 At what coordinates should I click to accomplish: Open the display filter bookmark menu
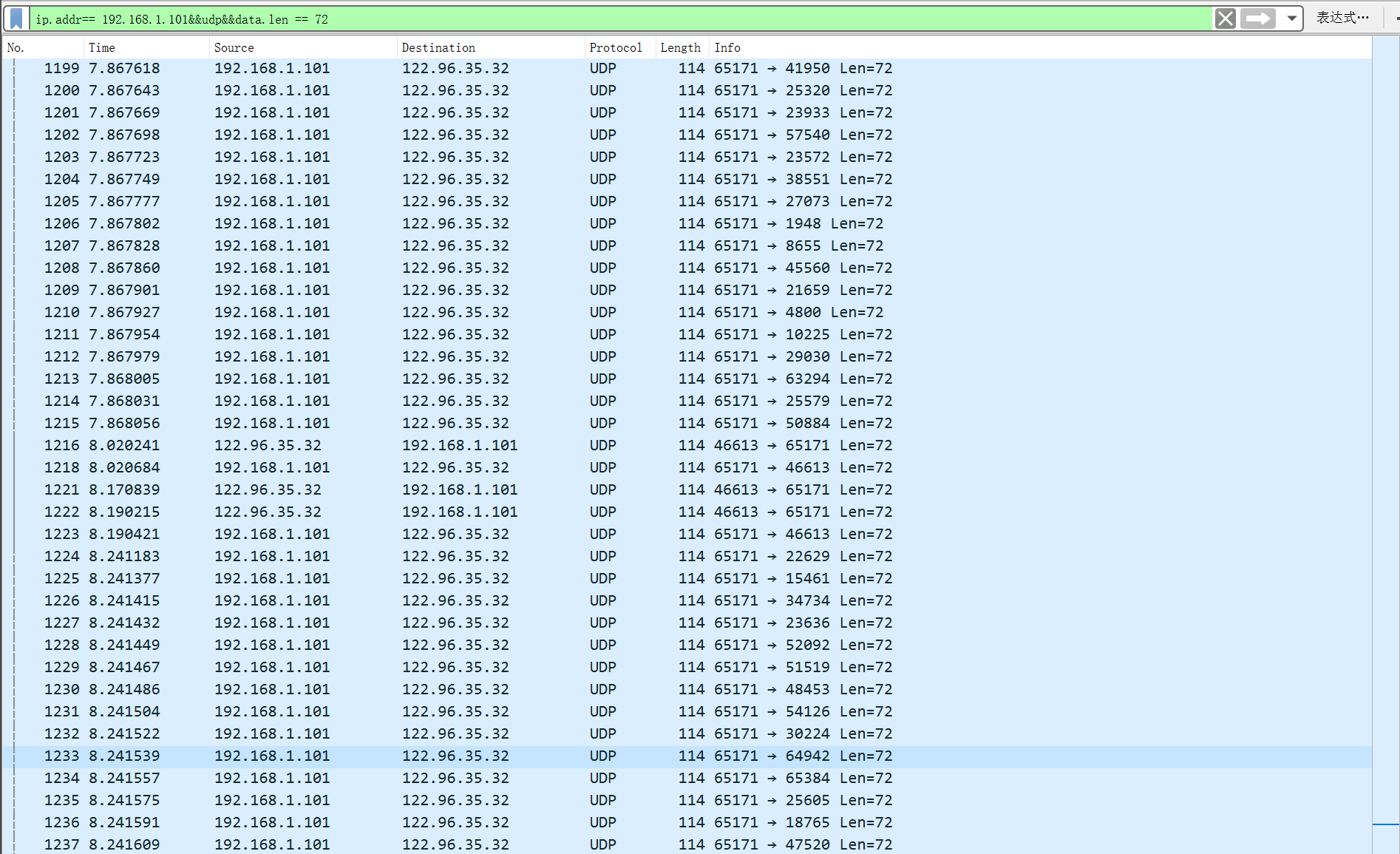16,18
